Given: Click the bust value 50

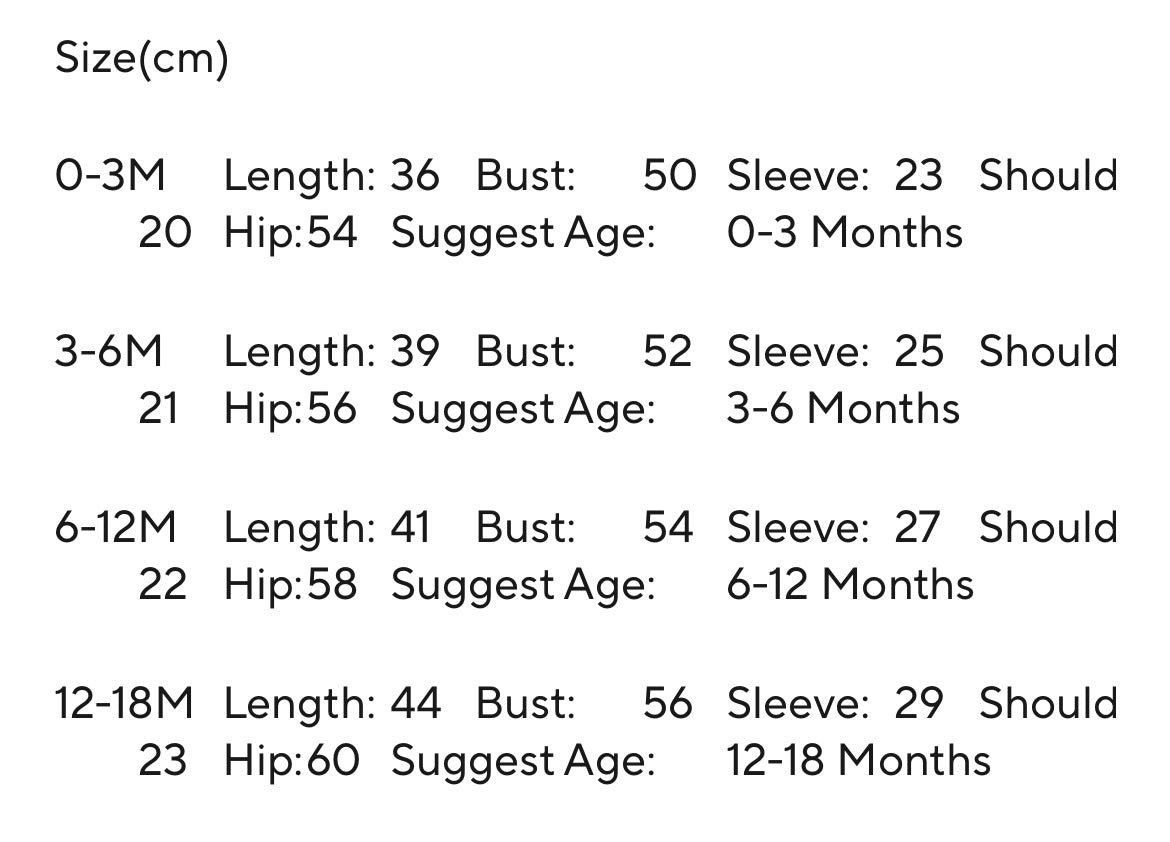Looking at the screenshot, I should (x=669, y=176).
